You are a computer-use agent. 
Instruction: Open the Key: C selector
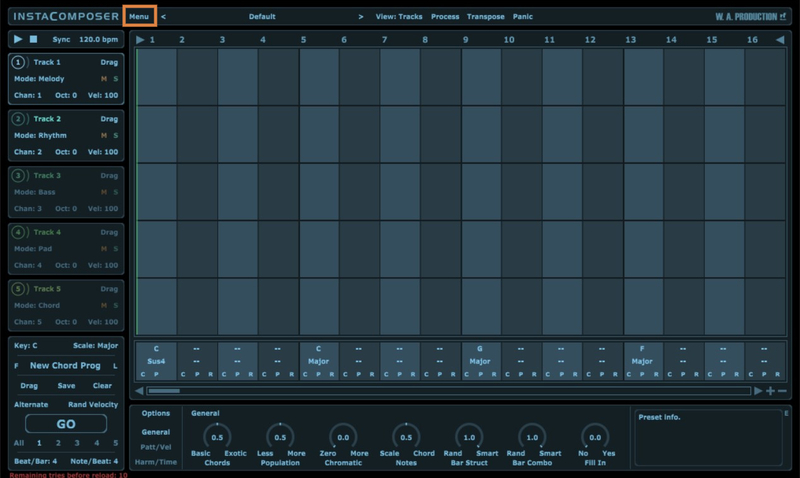(26, 346)
